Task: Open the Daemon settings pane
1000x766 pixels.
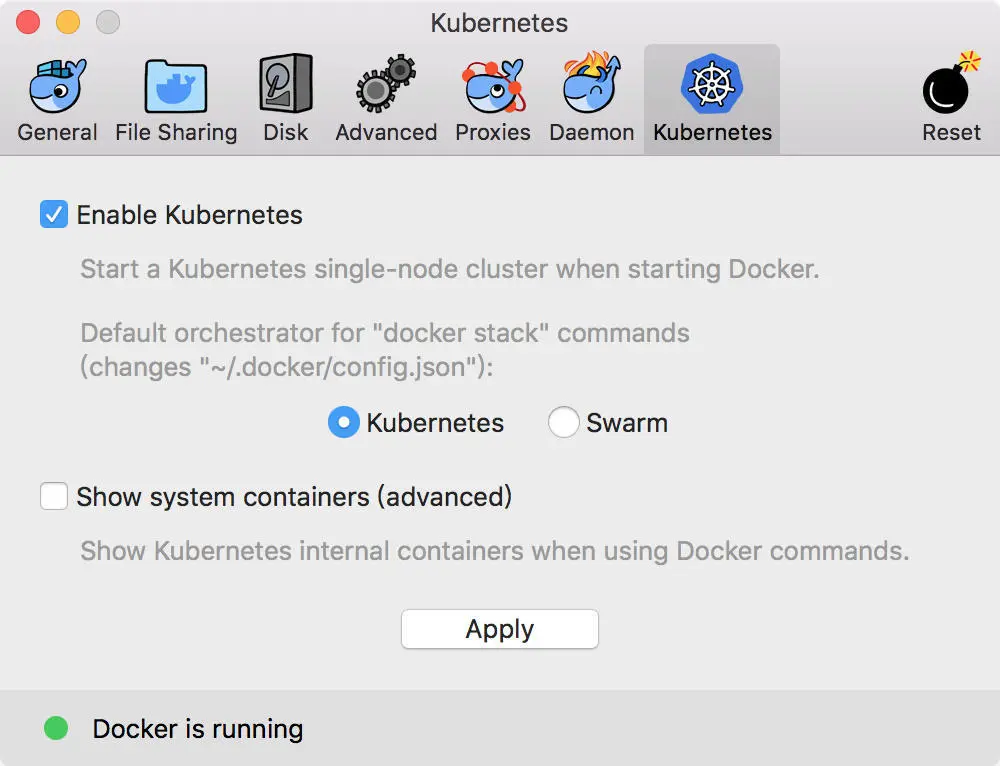Action: pyautogui.click(x=591, y=97)
